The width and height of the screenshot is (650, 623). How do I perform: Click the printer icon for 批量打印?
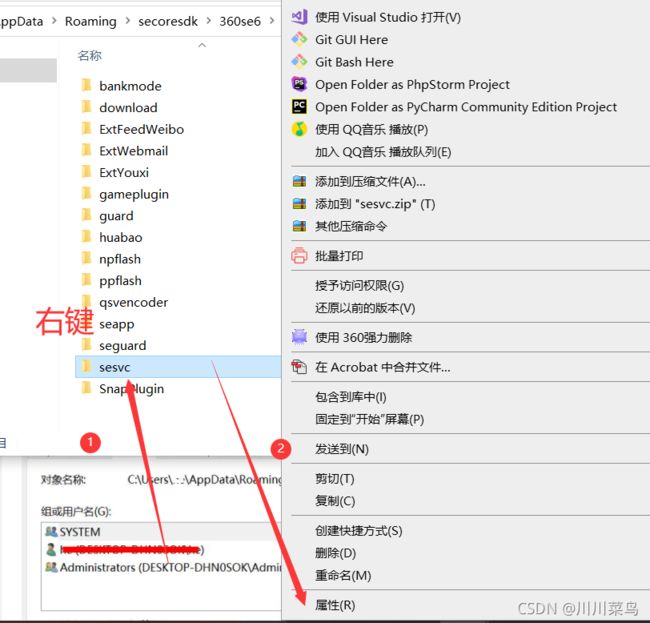coord(299,255)
